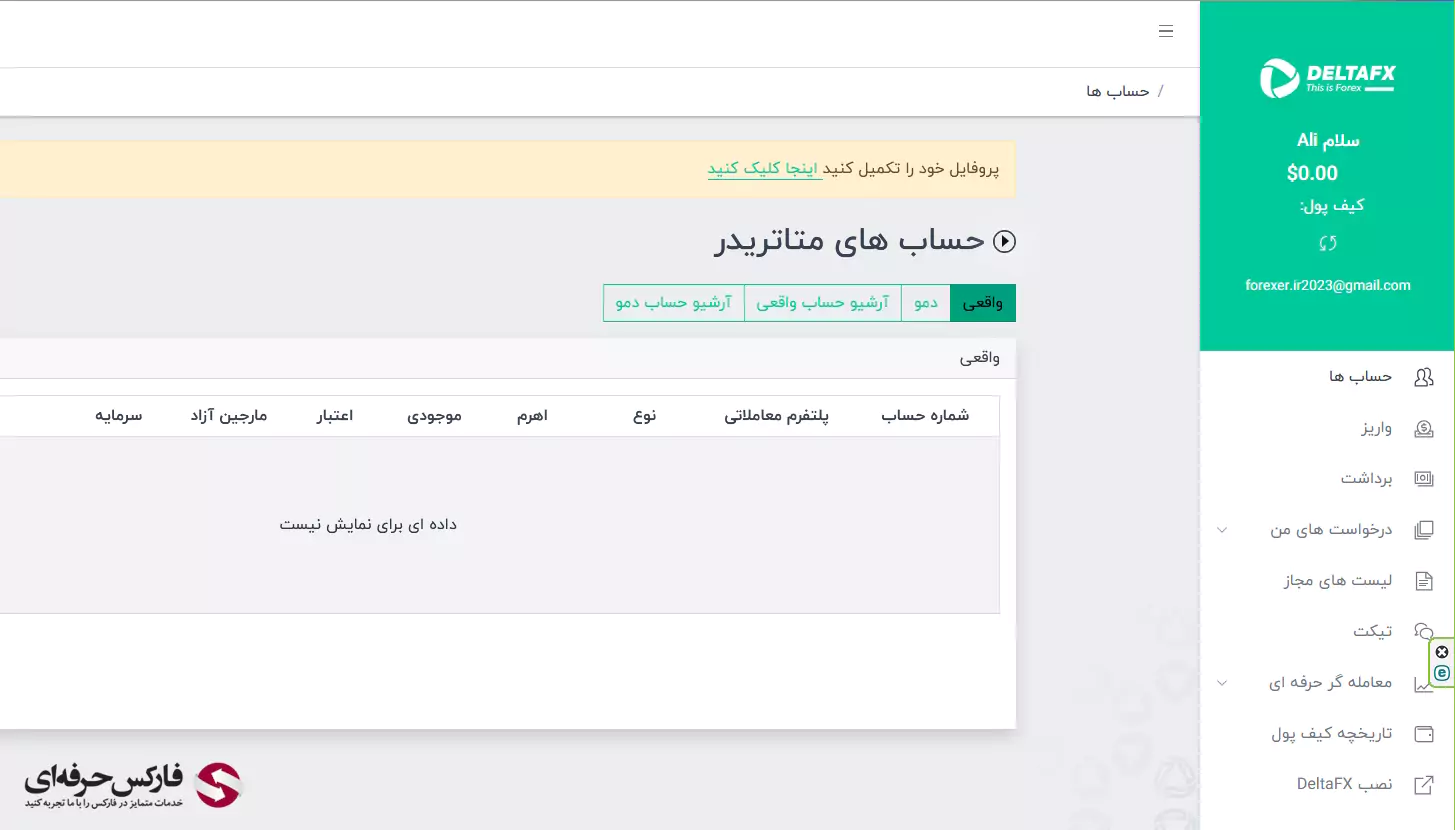Switch to the واقعی tab
1455x830 pixels.
pos(983,303)
